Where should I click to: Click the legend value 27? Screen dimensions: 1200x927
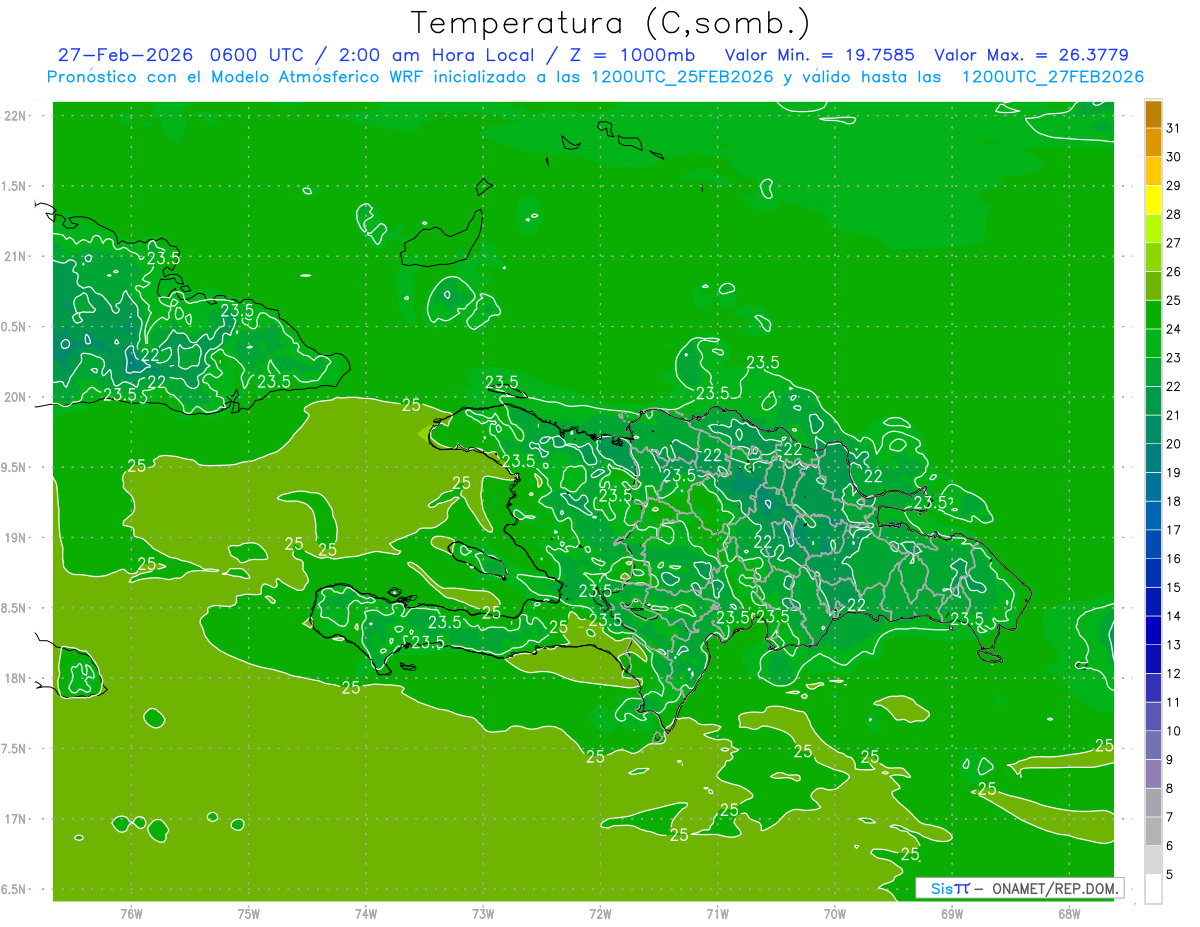[1174, 243]
